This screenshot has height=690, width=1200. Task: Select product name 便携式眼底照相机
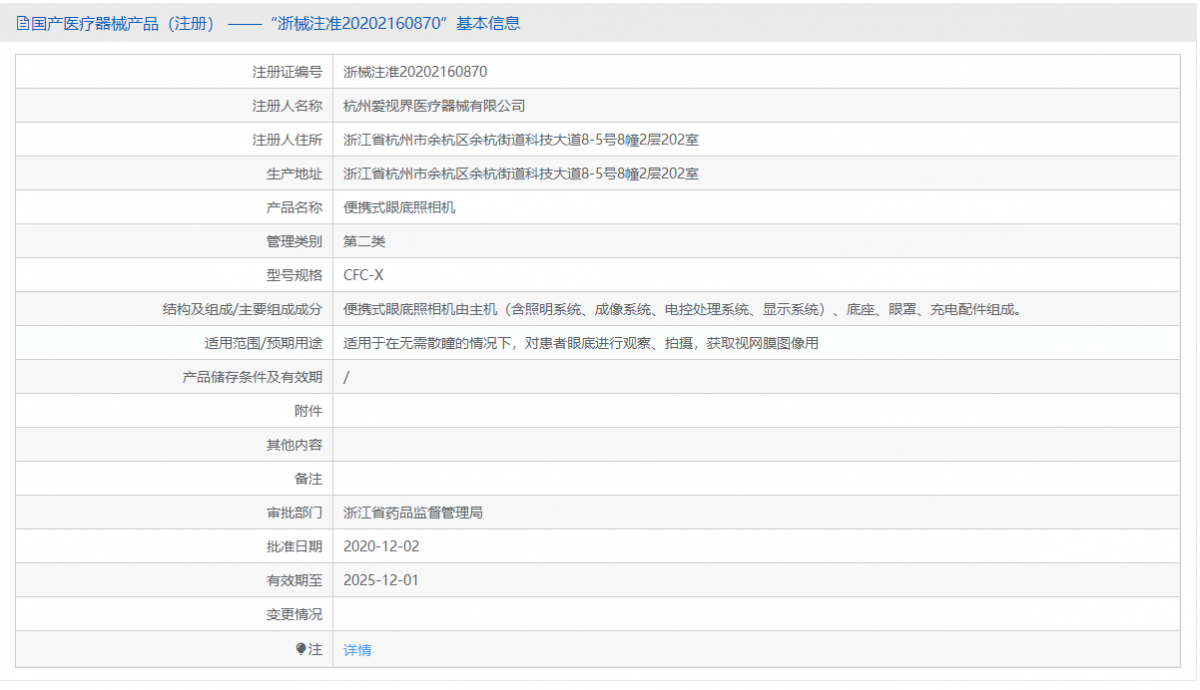click(x=399, y=208)
